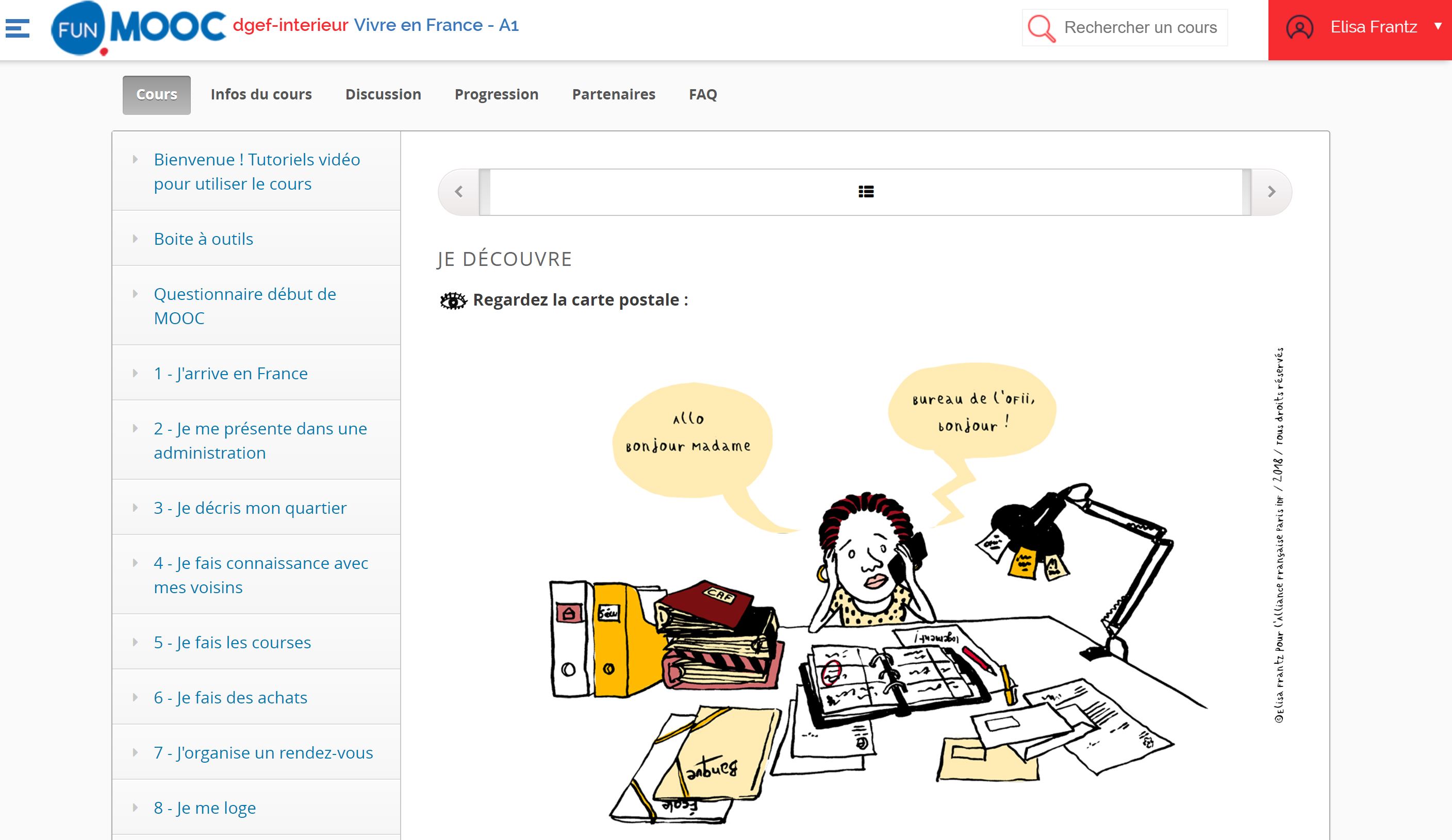Screen dimensions: 1452x840
Task: Switch to Infos du cours tab
Action: pyautogui.click(x=261, y=94)
